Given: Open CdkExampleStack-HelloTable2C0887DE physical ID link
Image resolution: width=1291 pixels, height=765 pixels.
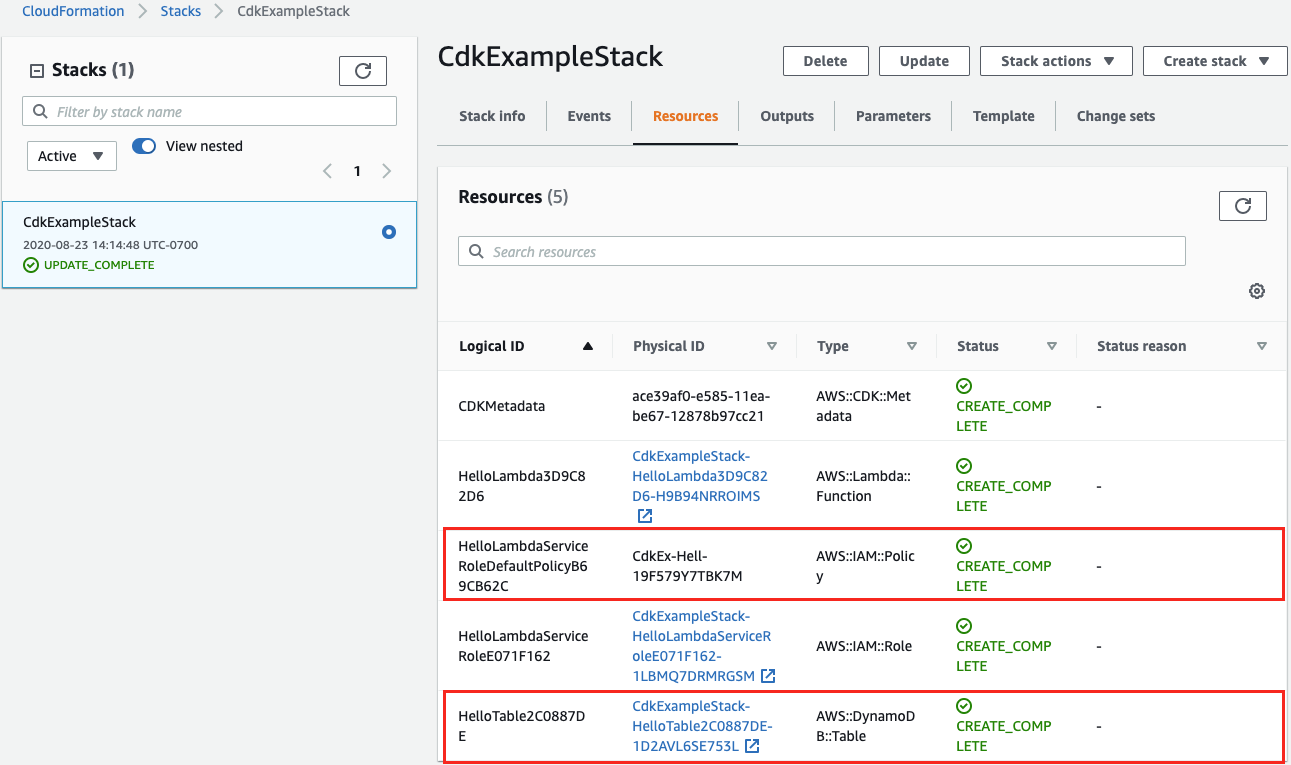Looking at the screenshot, I should (702, 726).
